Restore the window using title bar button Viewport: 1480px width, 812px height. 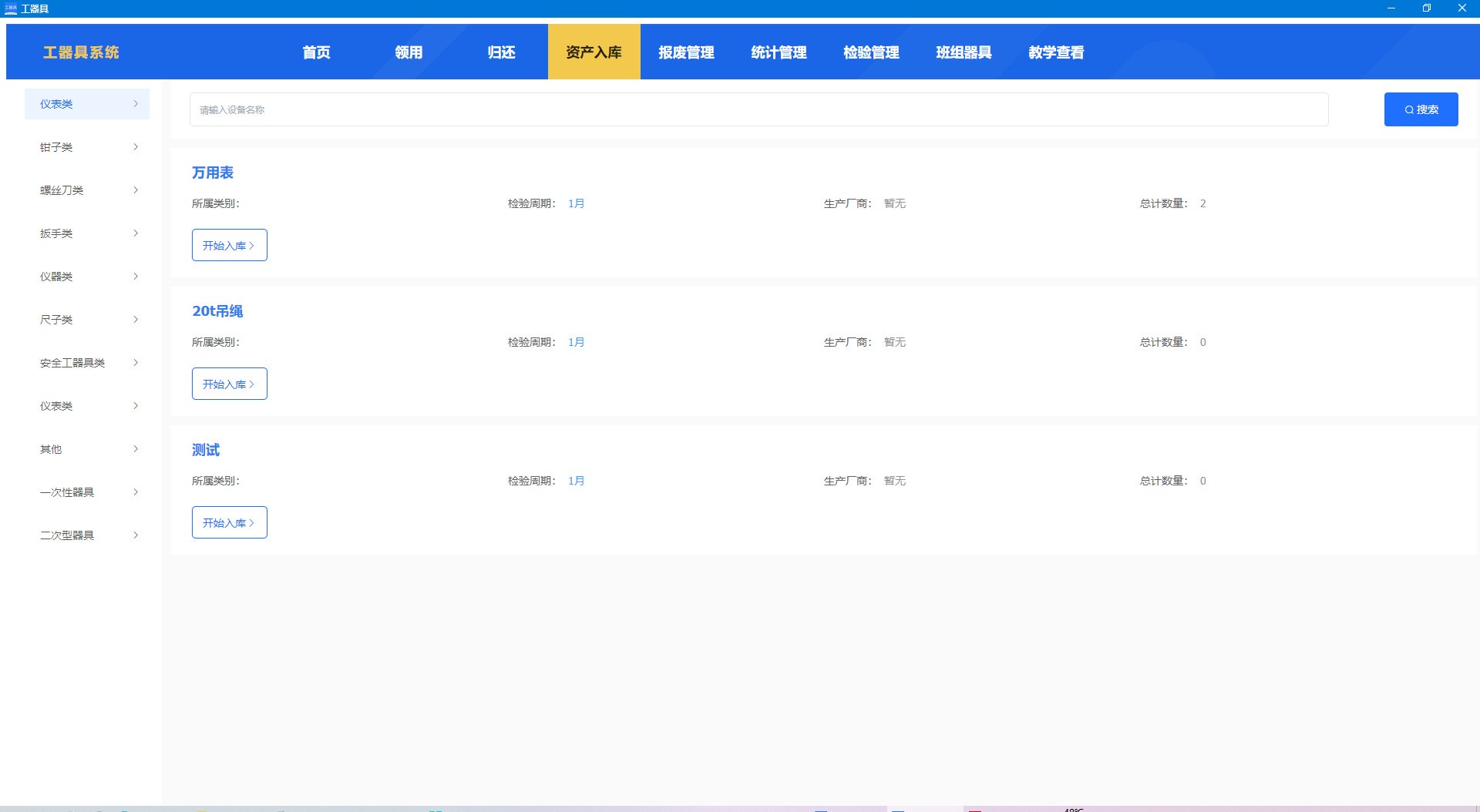pos(1426,8)
